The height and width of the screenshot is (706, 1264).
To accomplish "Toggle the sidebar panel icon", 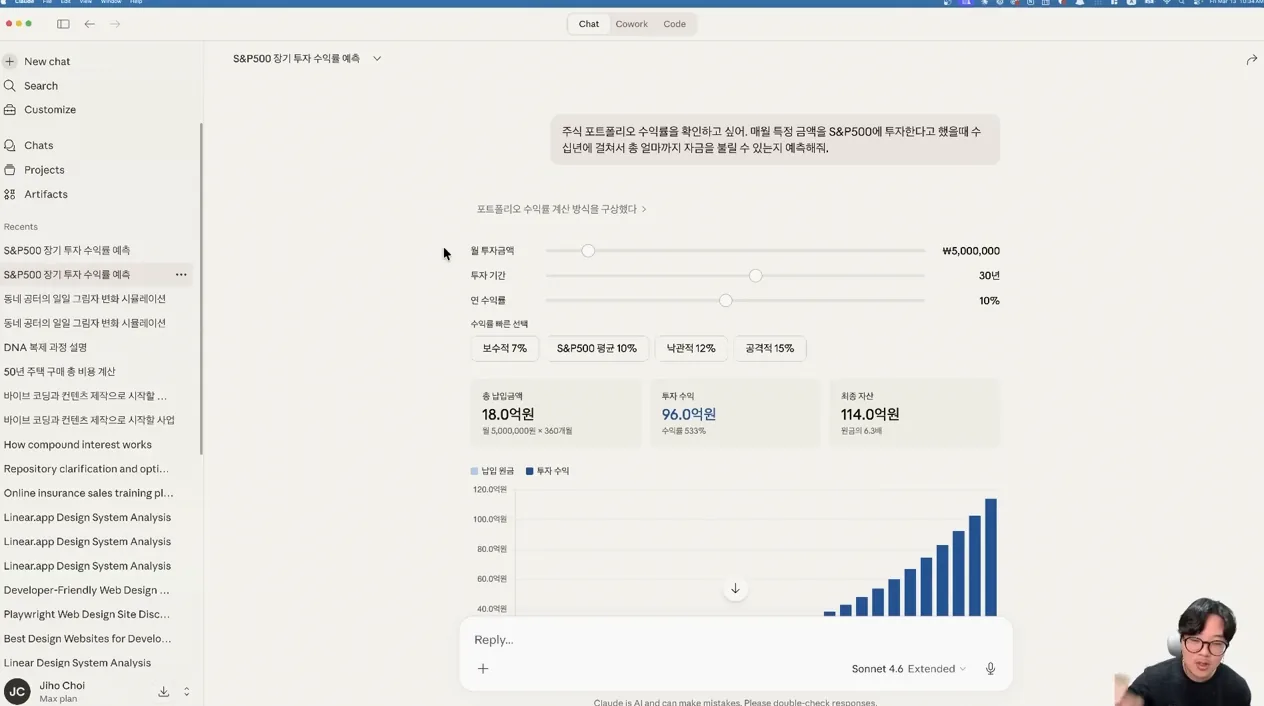I will point(63,24).
